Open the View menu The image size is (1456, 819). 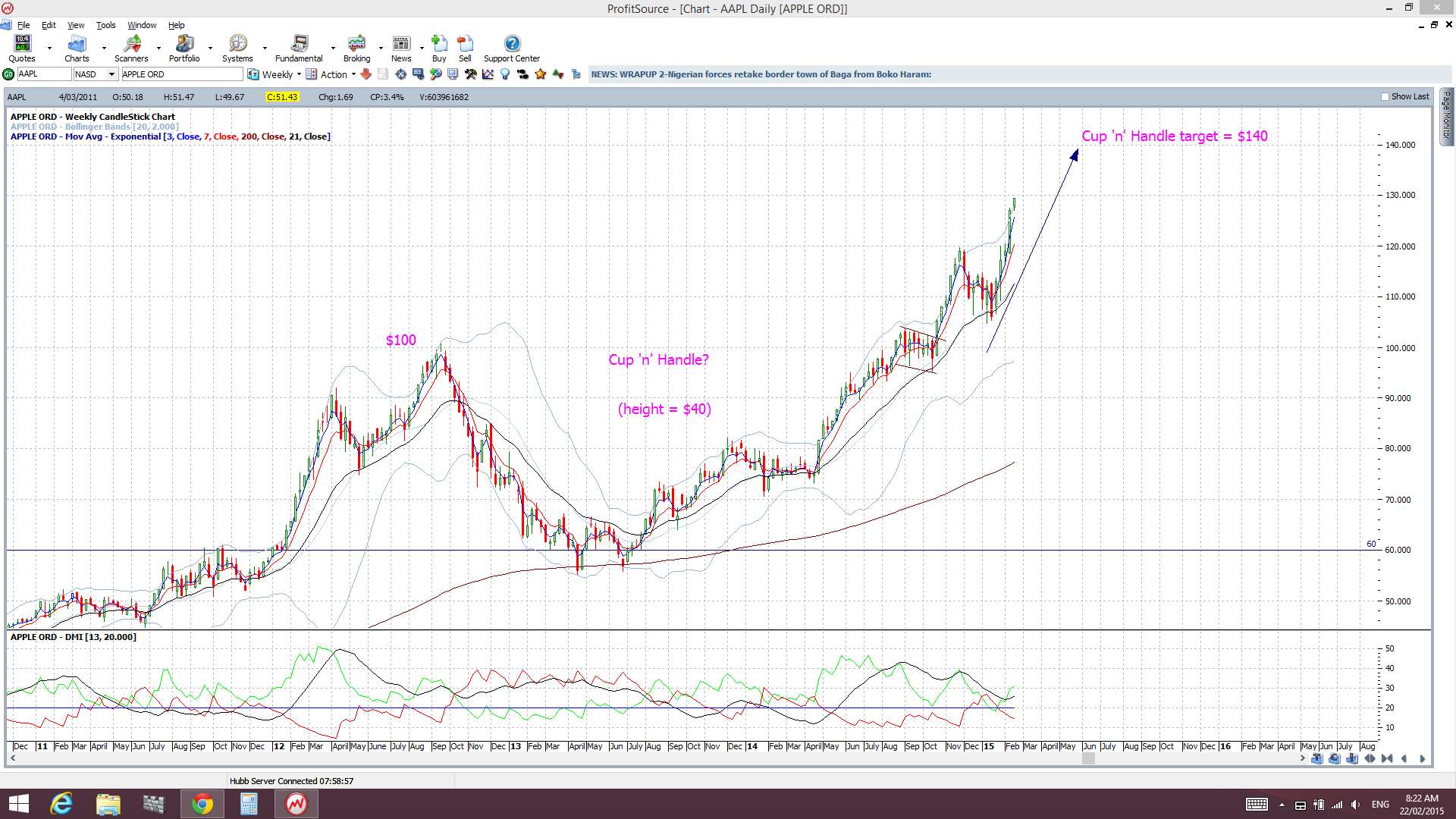[x=76, y=25]
